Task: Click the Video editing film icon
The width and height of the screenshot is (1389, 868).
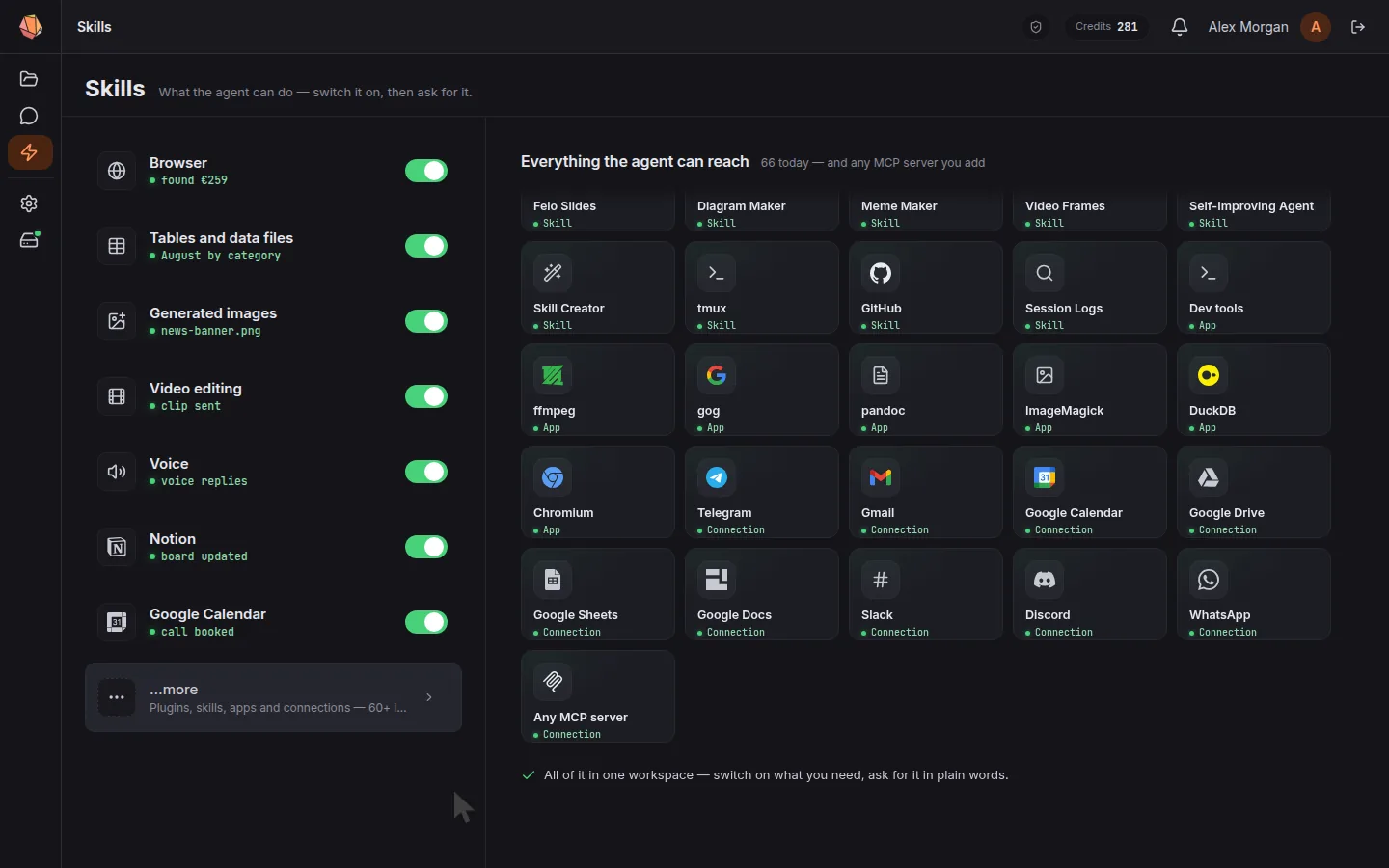Action: [117, 396]
